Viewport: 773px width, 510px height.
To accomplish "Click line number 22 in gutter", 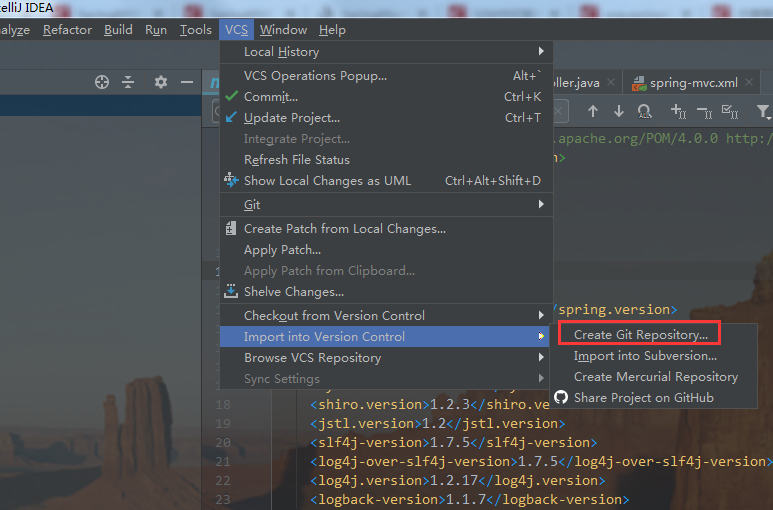I will (223, 480).
